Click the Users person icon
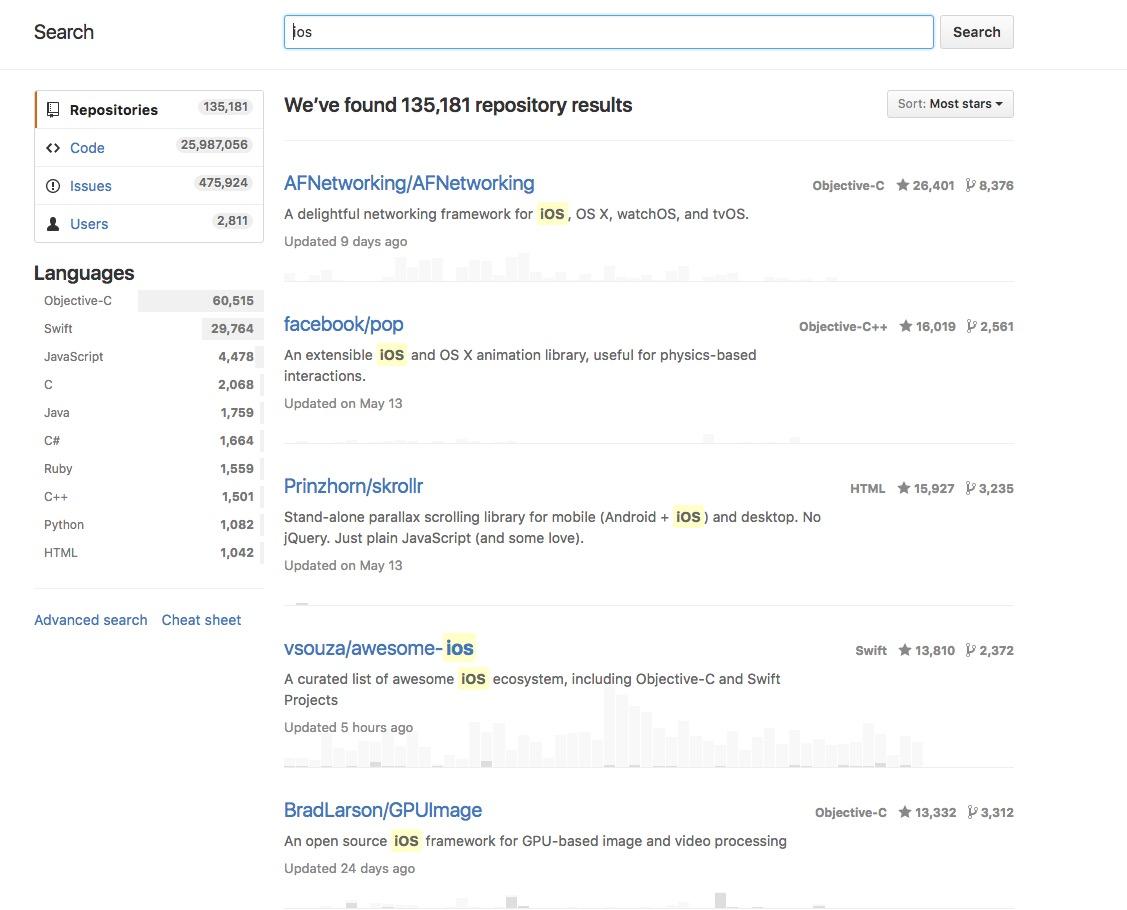The height and width of the screenshot is (910, 1127). (53, 224)
